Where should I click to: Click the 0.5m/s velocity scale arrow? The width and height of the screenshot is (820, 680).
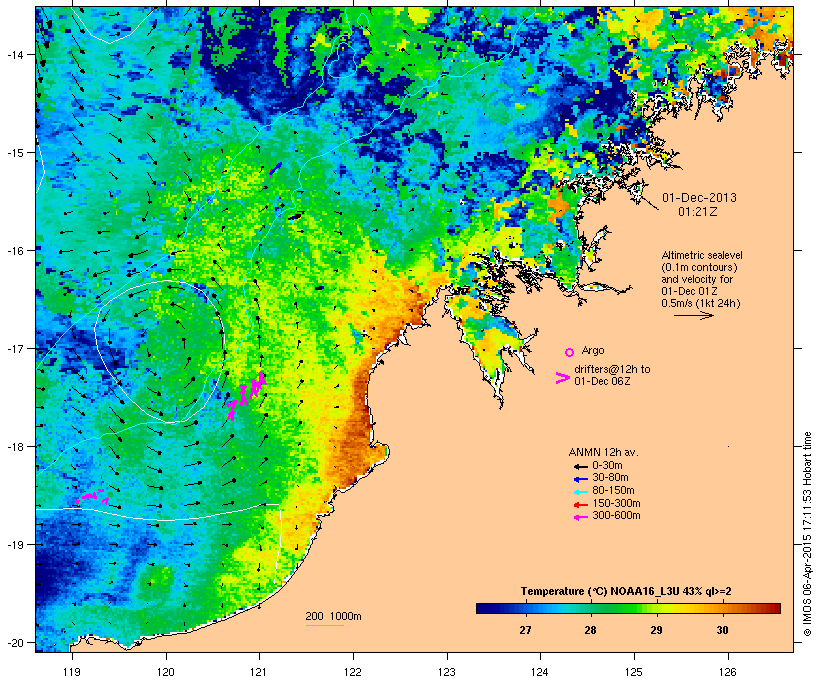694,315
